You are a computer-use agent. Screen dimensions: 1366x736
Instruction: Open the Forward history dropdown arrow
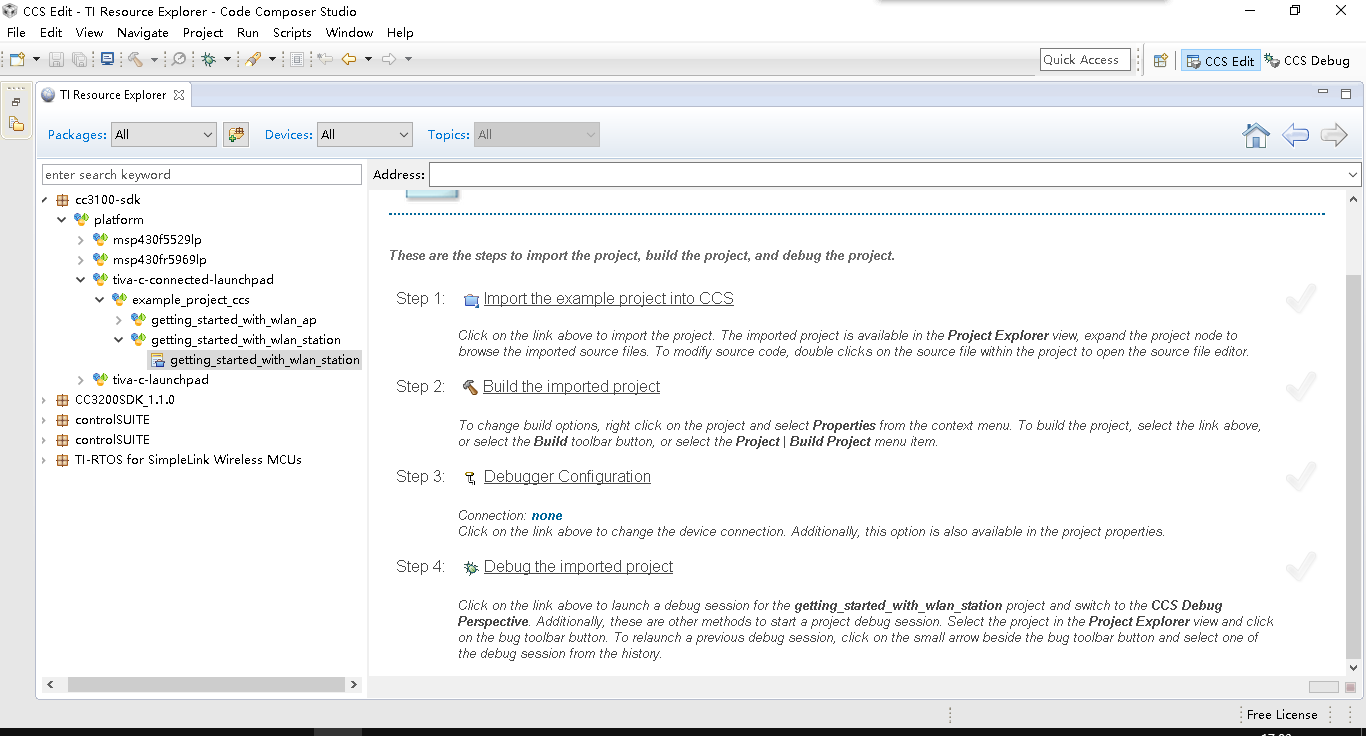point(408,60)
